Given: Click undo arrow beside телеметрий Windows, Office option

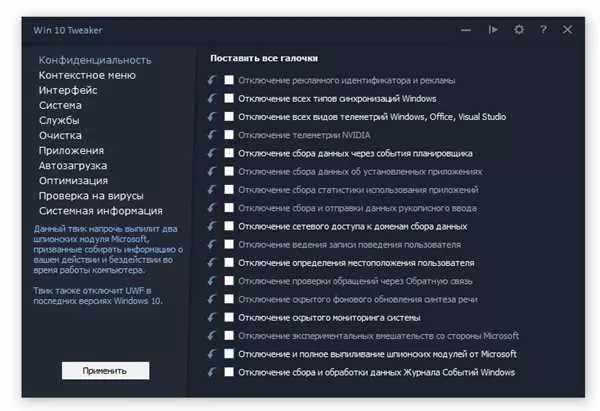Looking at the screenshot, I should pyautogui.click(x=212, y=116).
